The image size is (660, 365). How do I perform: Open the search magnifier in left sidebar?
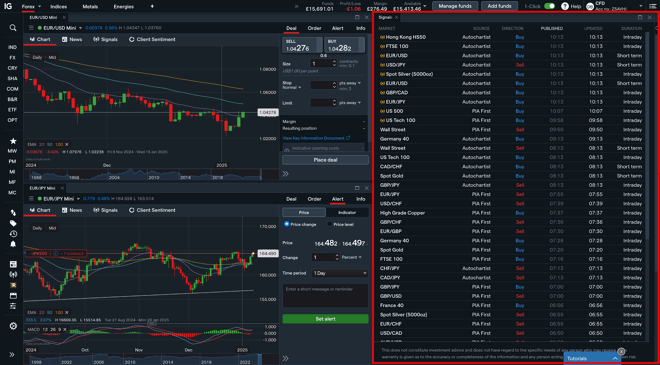click(x=13, y=28)
